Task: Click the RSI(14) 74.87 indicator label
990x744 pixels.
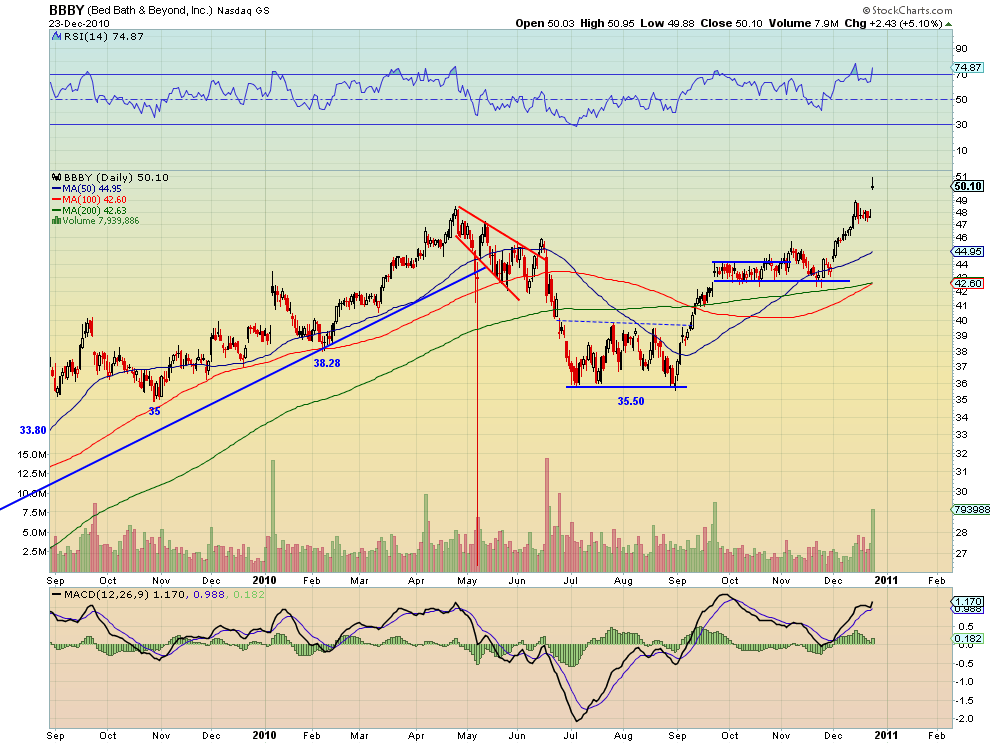Action: [x=104, y=37]
